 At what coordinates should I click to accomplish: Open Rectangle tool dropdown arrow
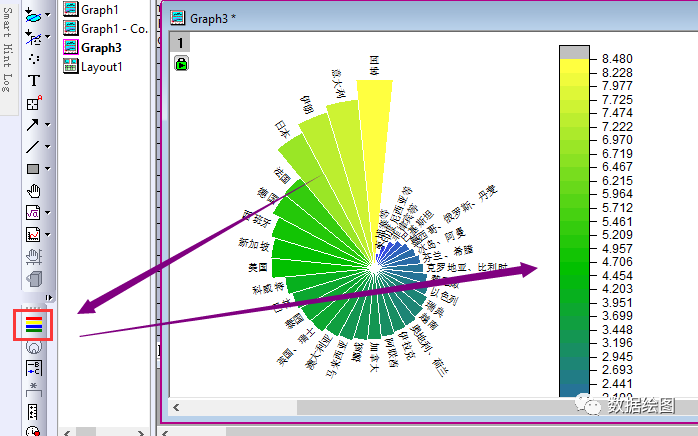pos(47,169)
